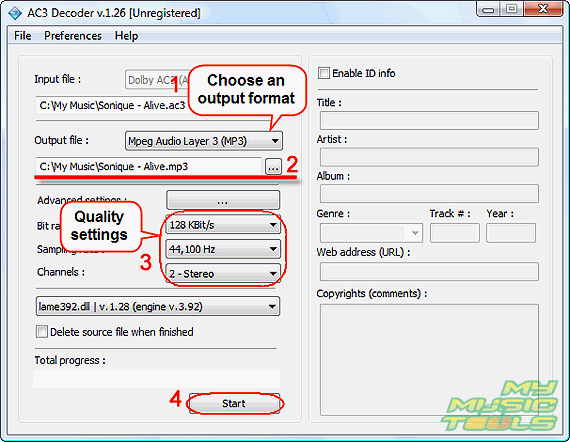Image resolution: width=570 pixels, height=442 pixels.
Task: Click the Total progress bar
Action: click(157, 379)
